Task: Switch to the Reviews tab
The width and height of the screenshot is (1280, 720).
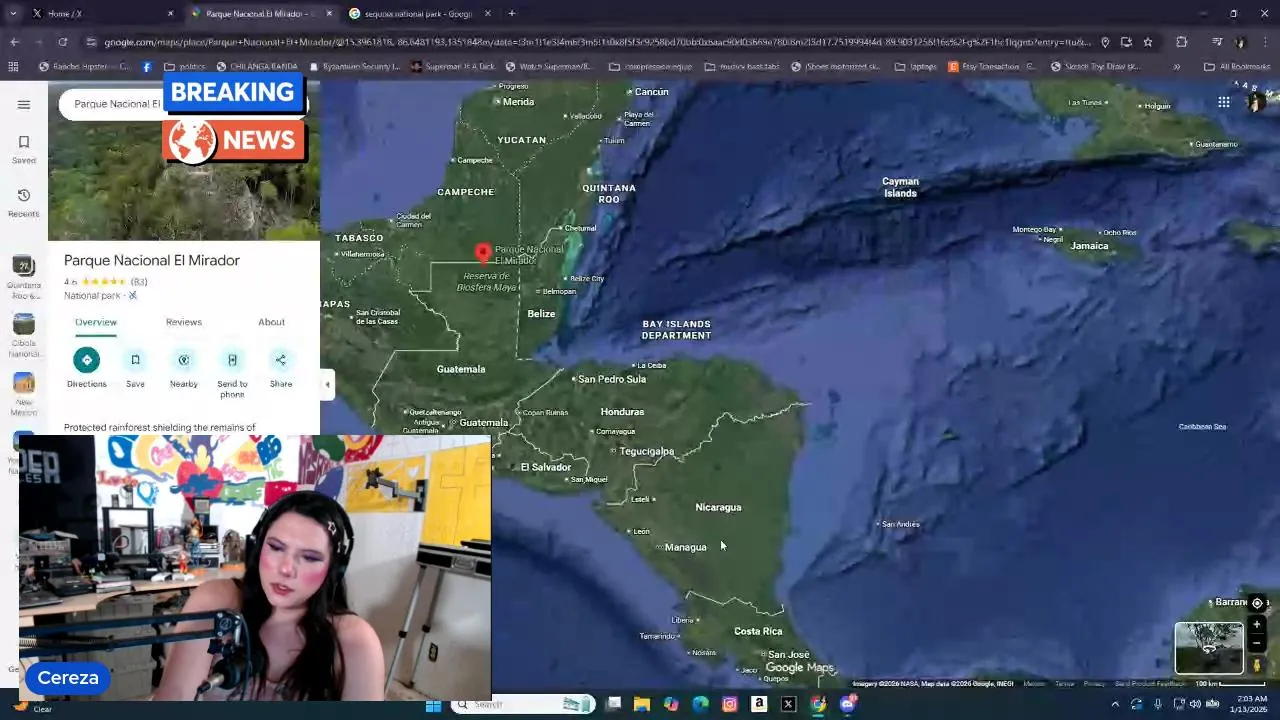Action: point(184,322)
